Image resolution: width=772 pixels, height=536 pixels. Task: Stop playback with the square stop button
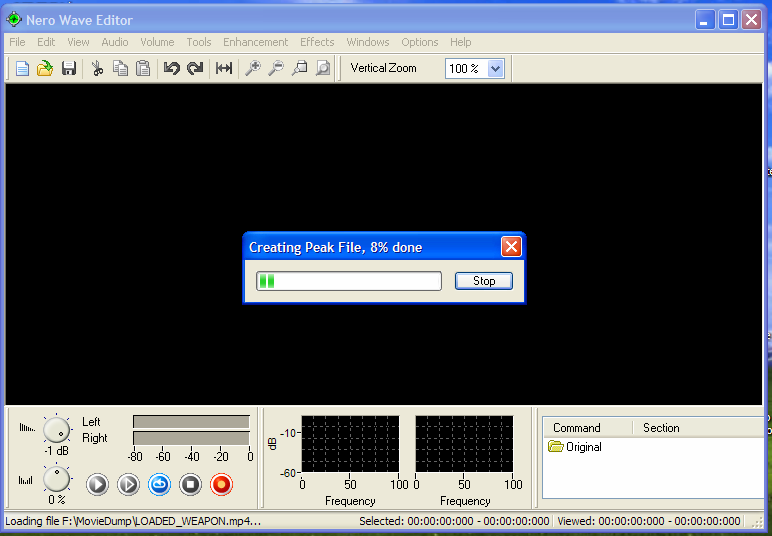click(x=190, y=485)
